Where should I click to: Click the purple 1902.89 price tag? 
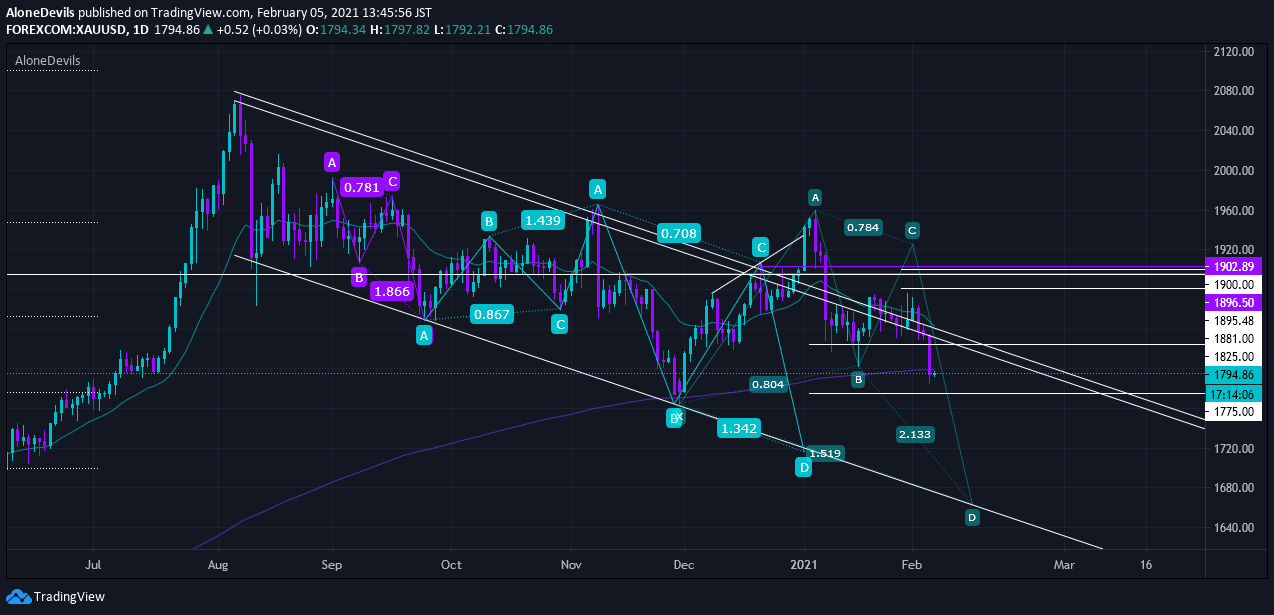point(1234,267)
